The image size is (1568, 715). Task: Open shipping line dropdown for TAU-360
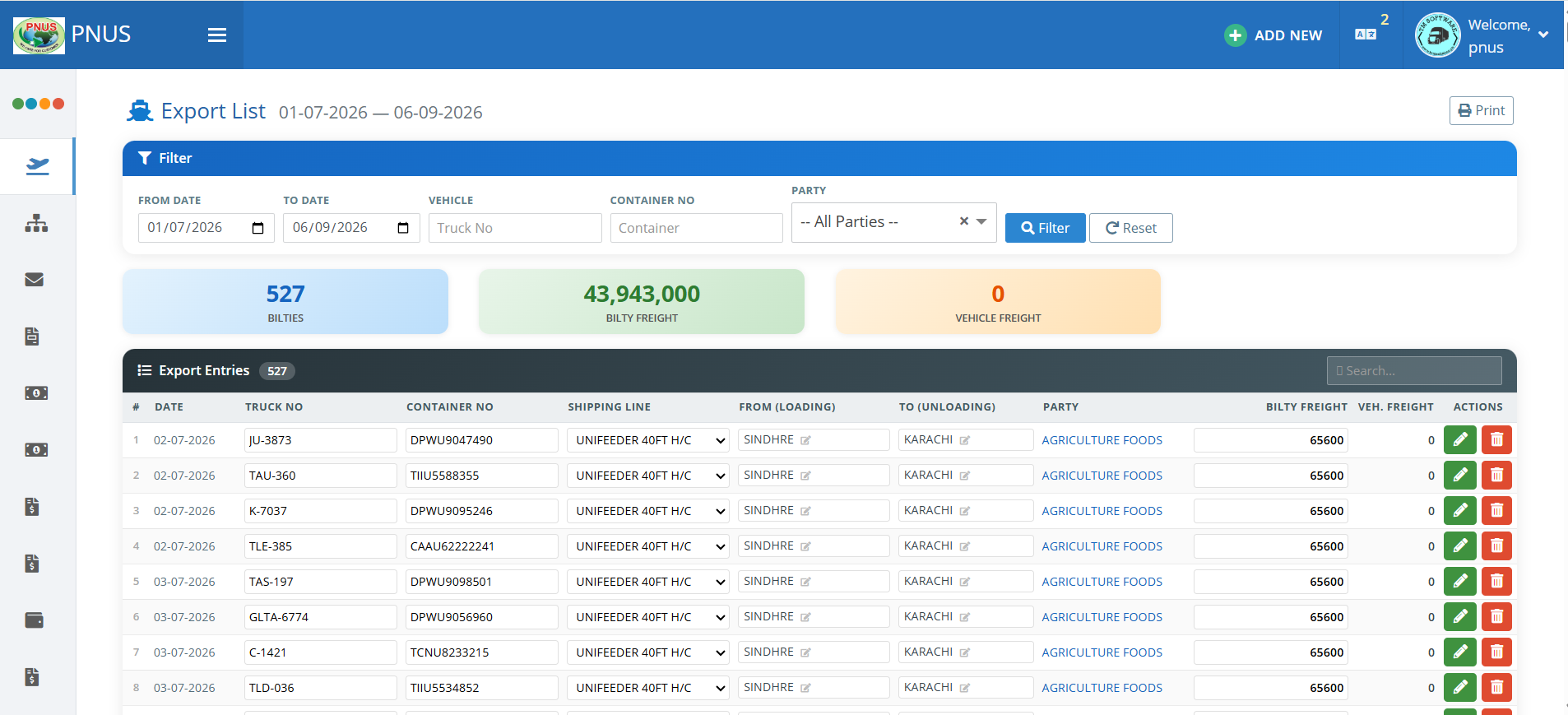(647, 476)
